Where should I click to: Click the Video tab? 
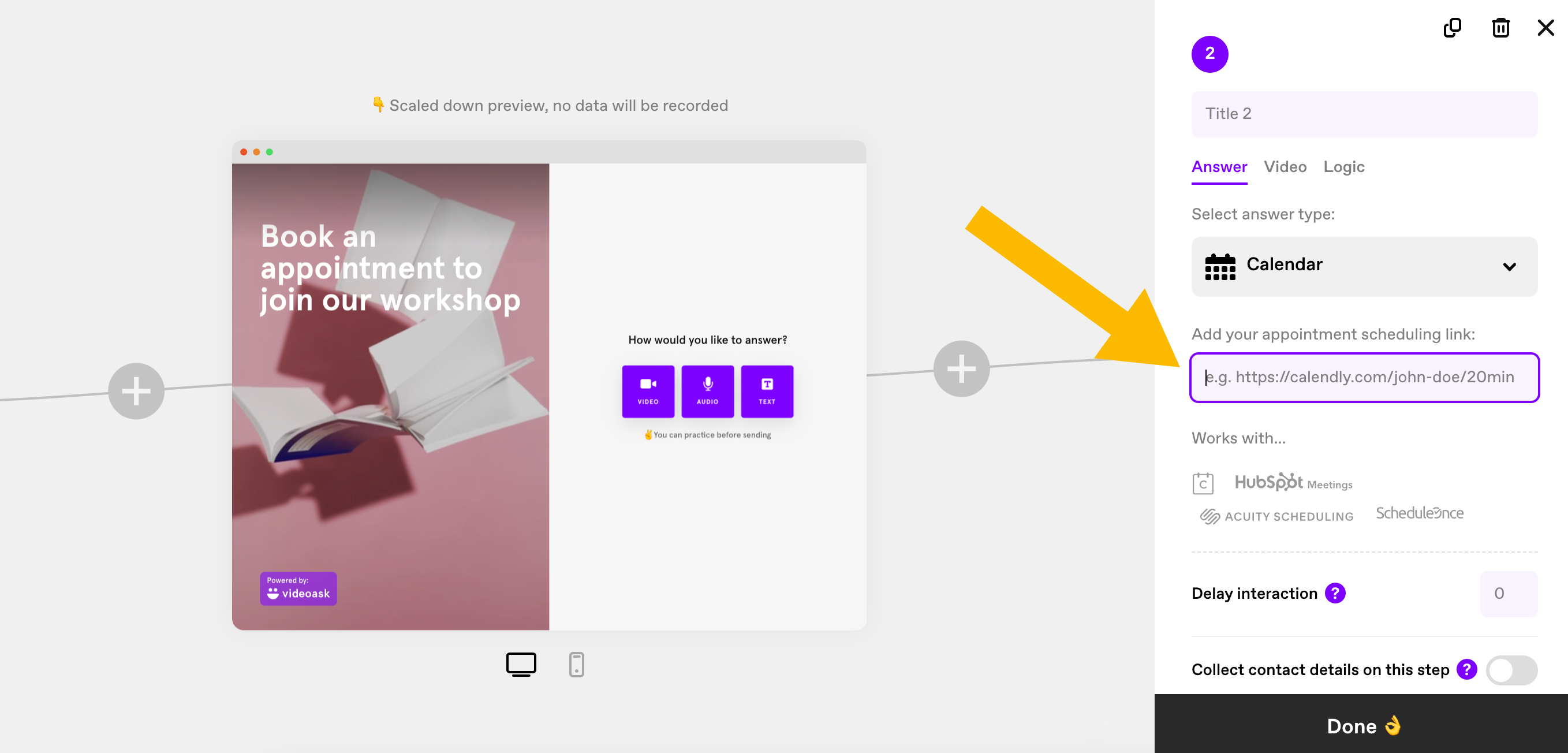1285,167
